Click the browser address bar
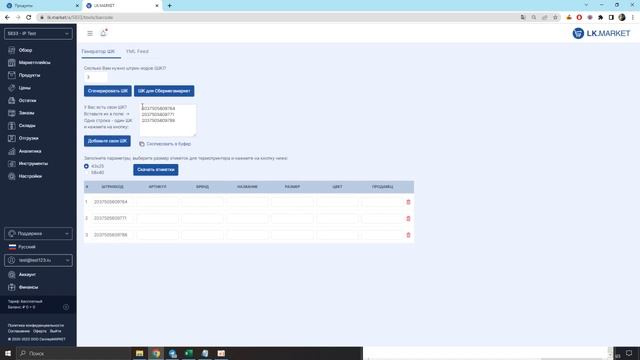640x360 pixels. pos(278,18)
